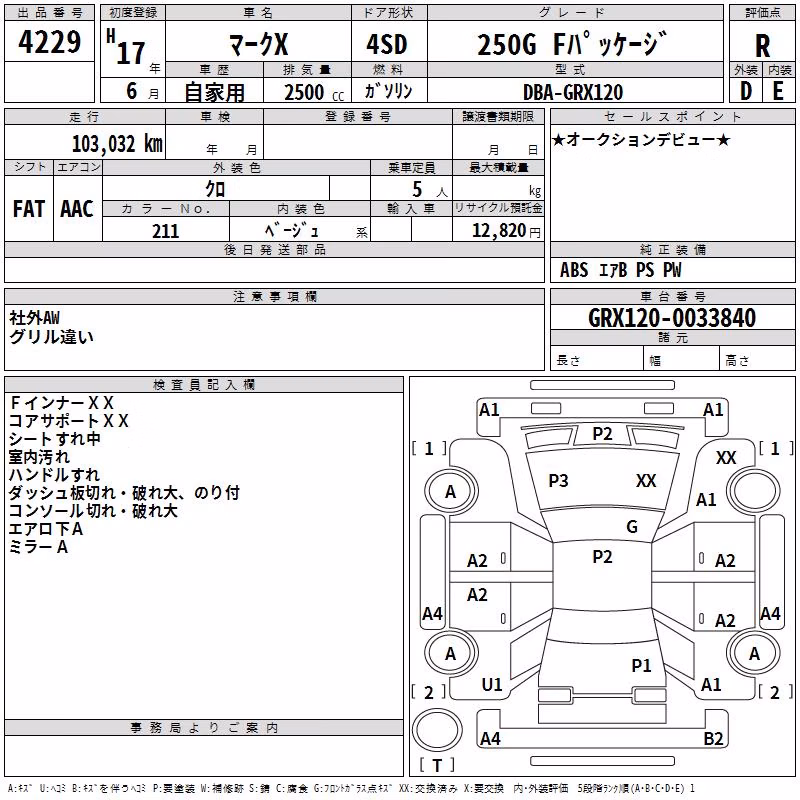Click the door type 4SD
800x800 pixels.
(387, 45)
